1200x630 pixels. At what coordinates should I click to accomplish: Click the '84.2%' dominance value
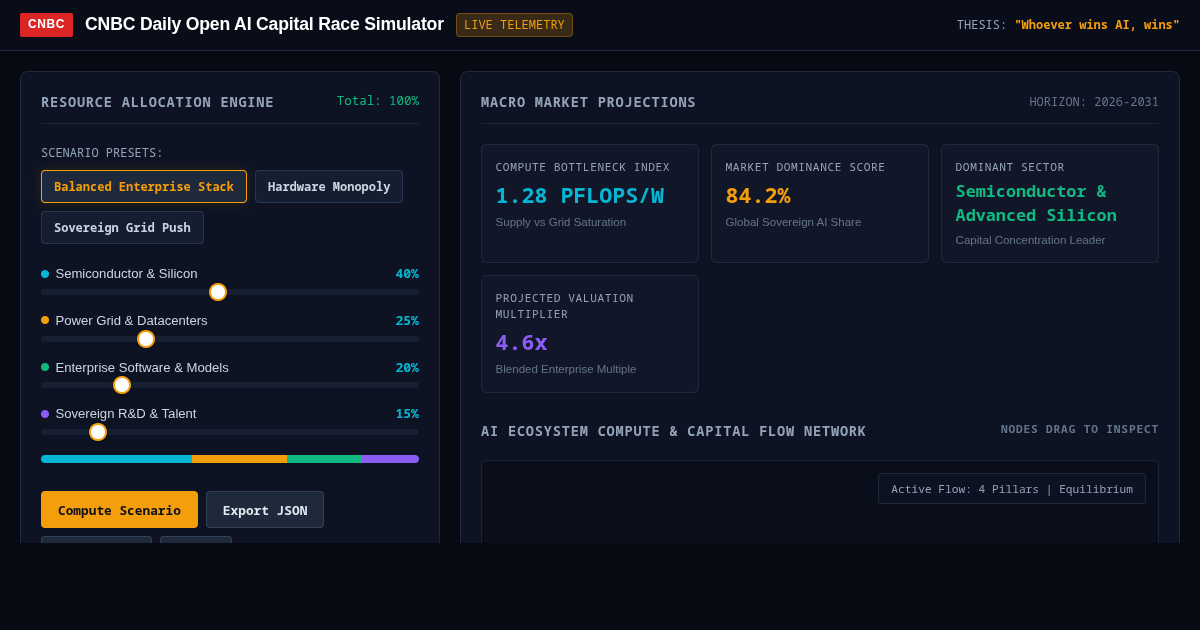click(758, 196)
